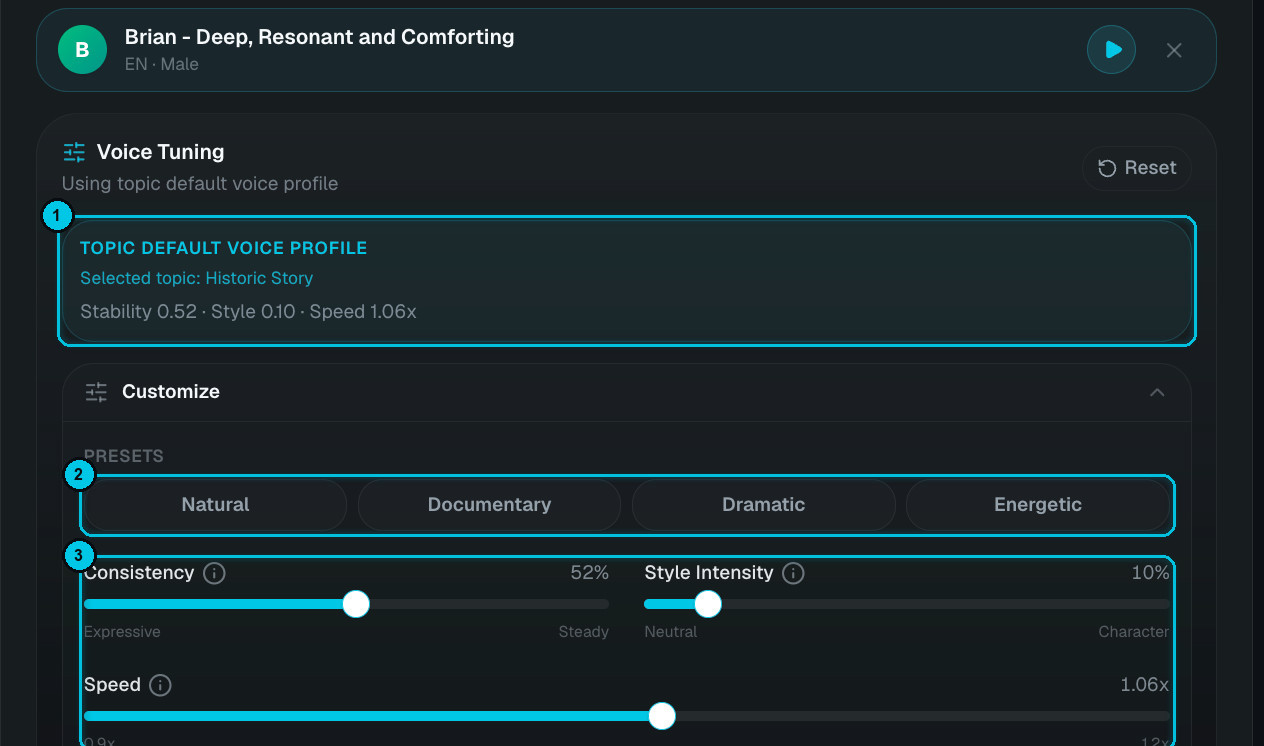The image size is (1264, 746).
Task: Click the 52% Consistency value
Action: [x=590, y=573]
